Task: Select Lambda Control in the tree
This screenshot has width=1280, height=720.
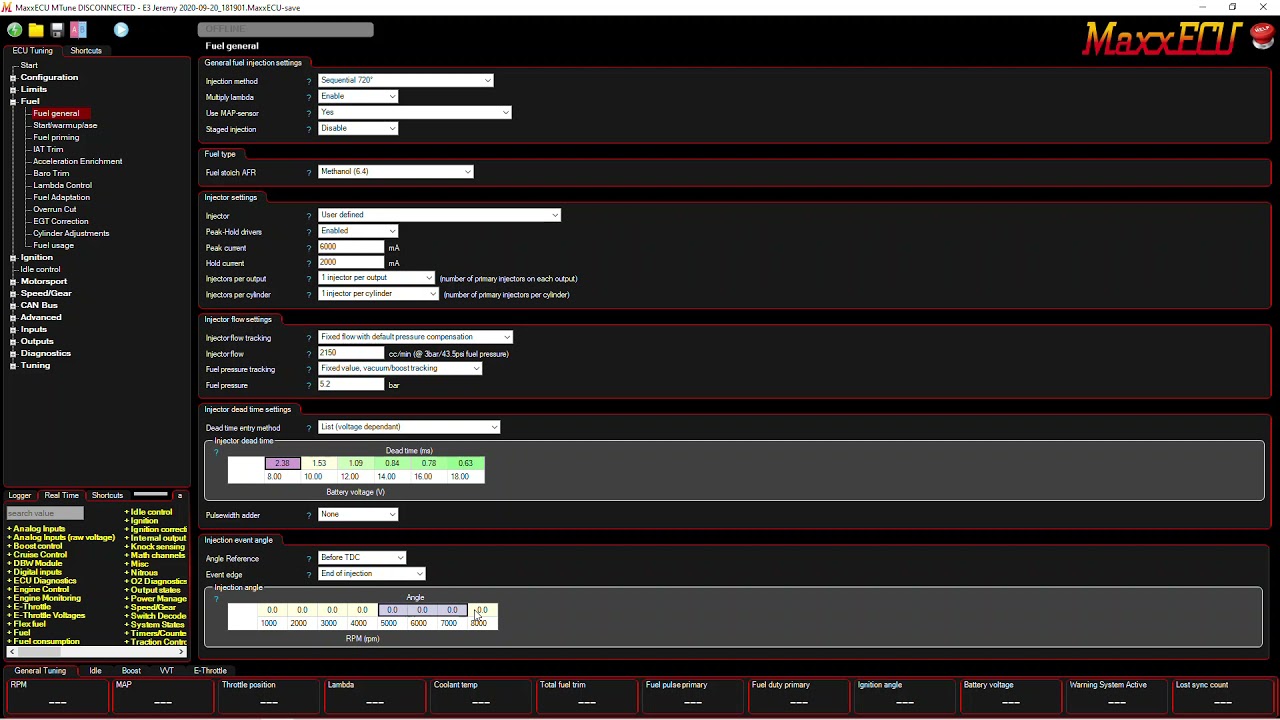Action: [x=62, y=186]
